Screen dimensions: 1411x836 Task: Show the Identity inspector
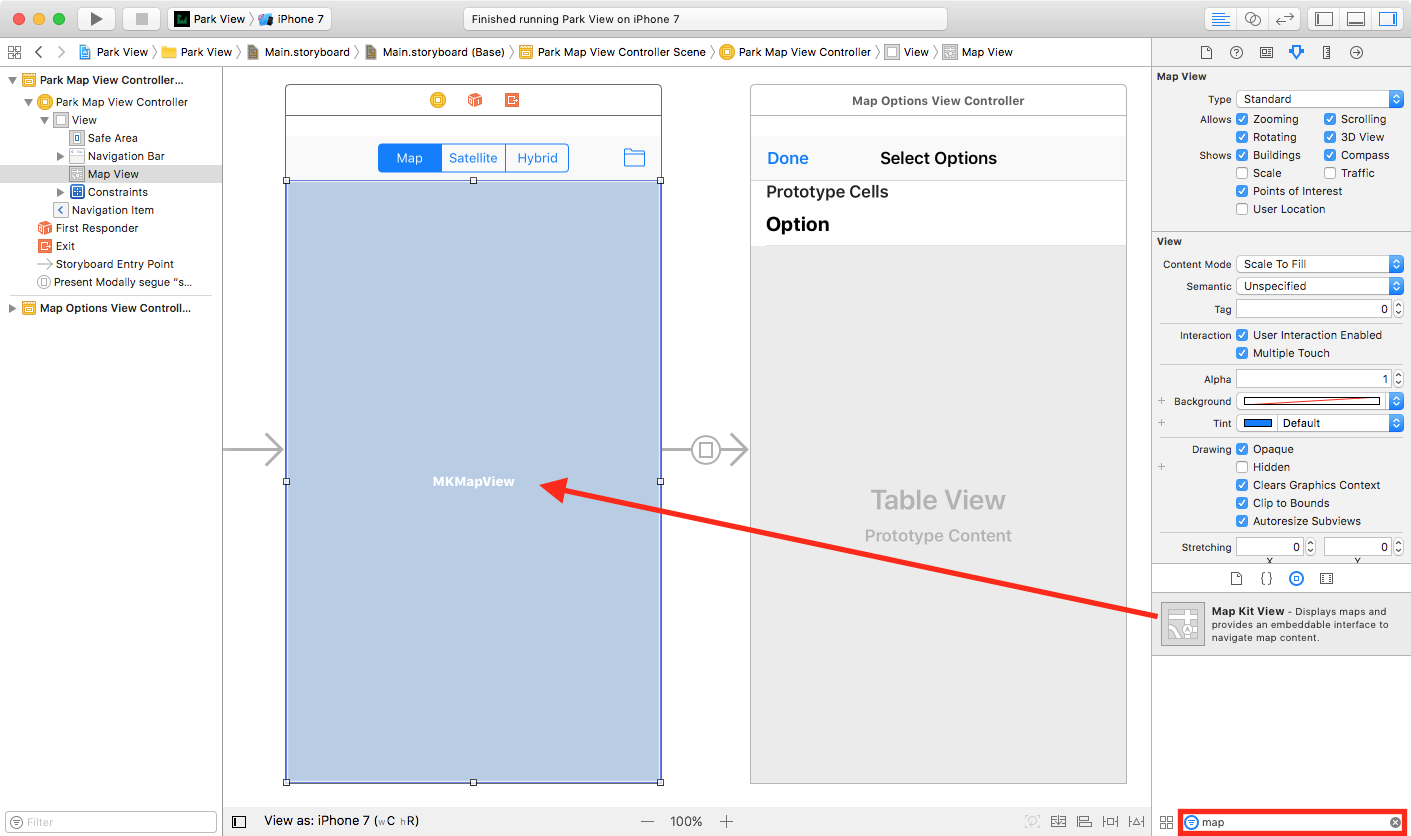coord(1266,52)
